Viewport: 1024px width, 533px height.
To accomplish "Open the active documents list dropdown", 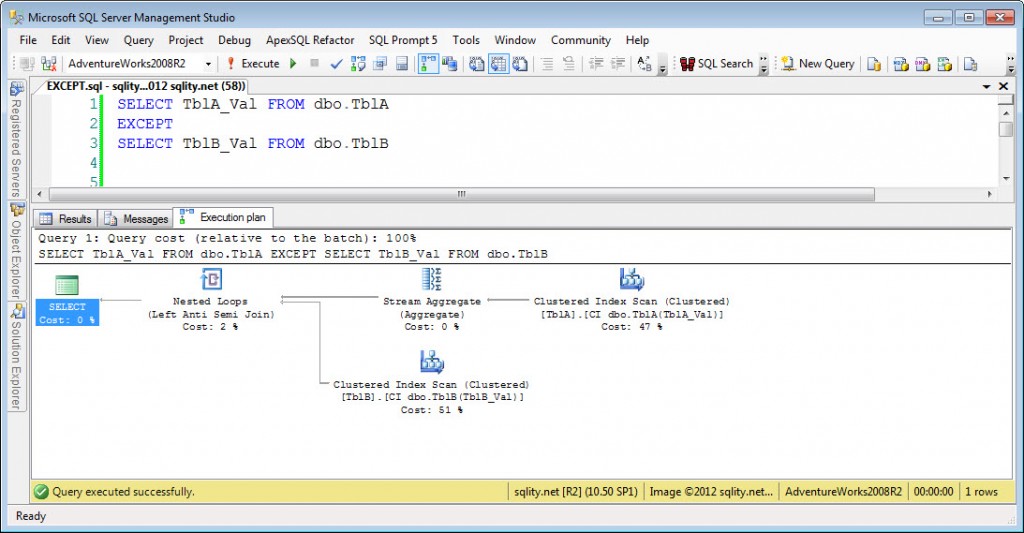I will 986,86.
